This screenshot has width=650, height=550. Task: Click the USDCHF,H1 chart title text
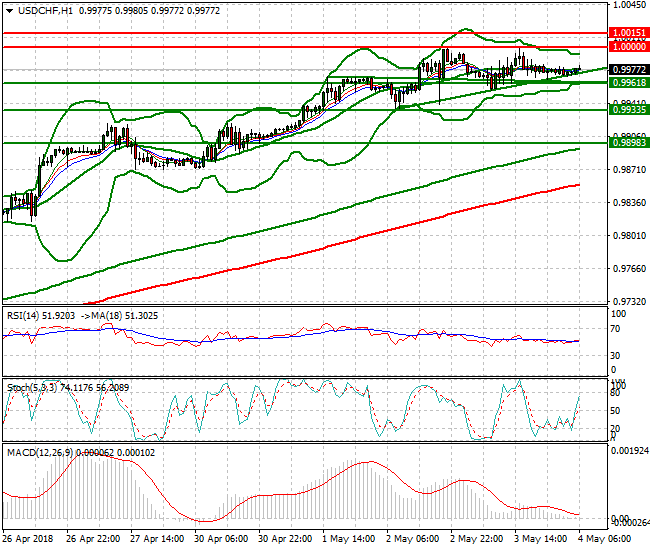pyautogui.click(x=45, y=11)
